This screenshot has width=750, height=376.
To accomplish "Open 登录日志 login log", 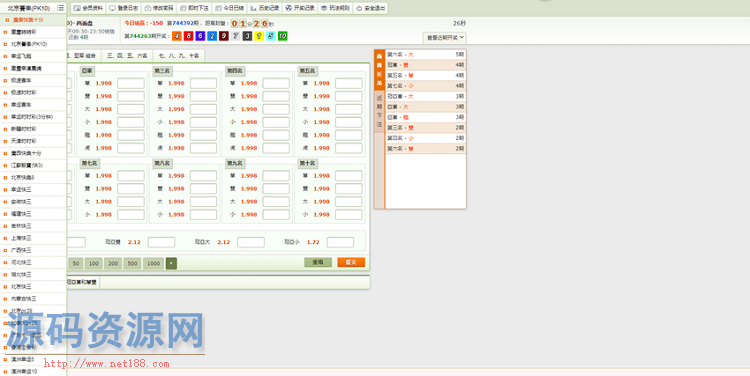I will [x=123, y=8].
